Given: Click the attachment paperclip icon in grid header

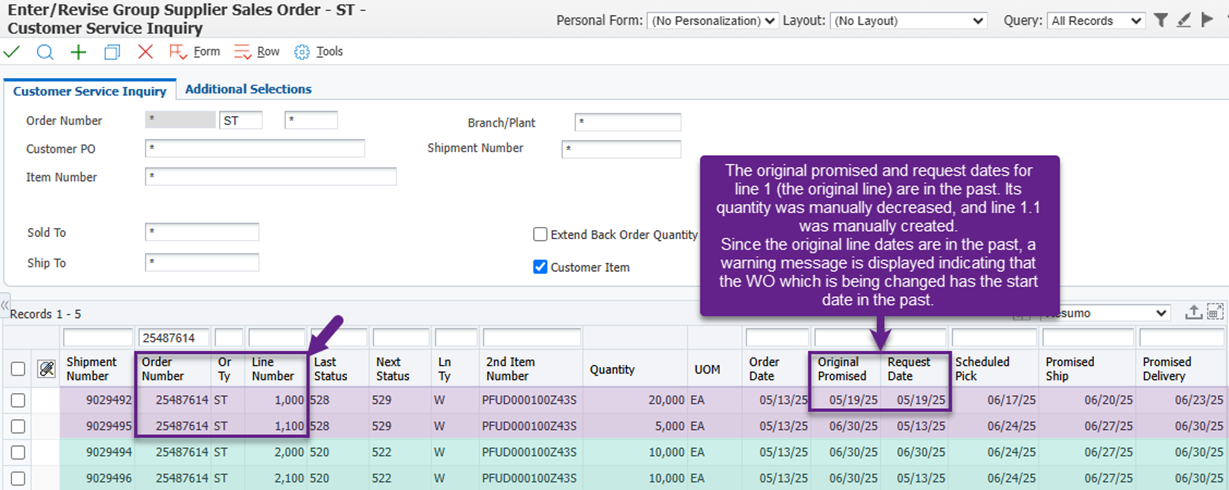Looking at the screenshot, I should pos(46,369).
